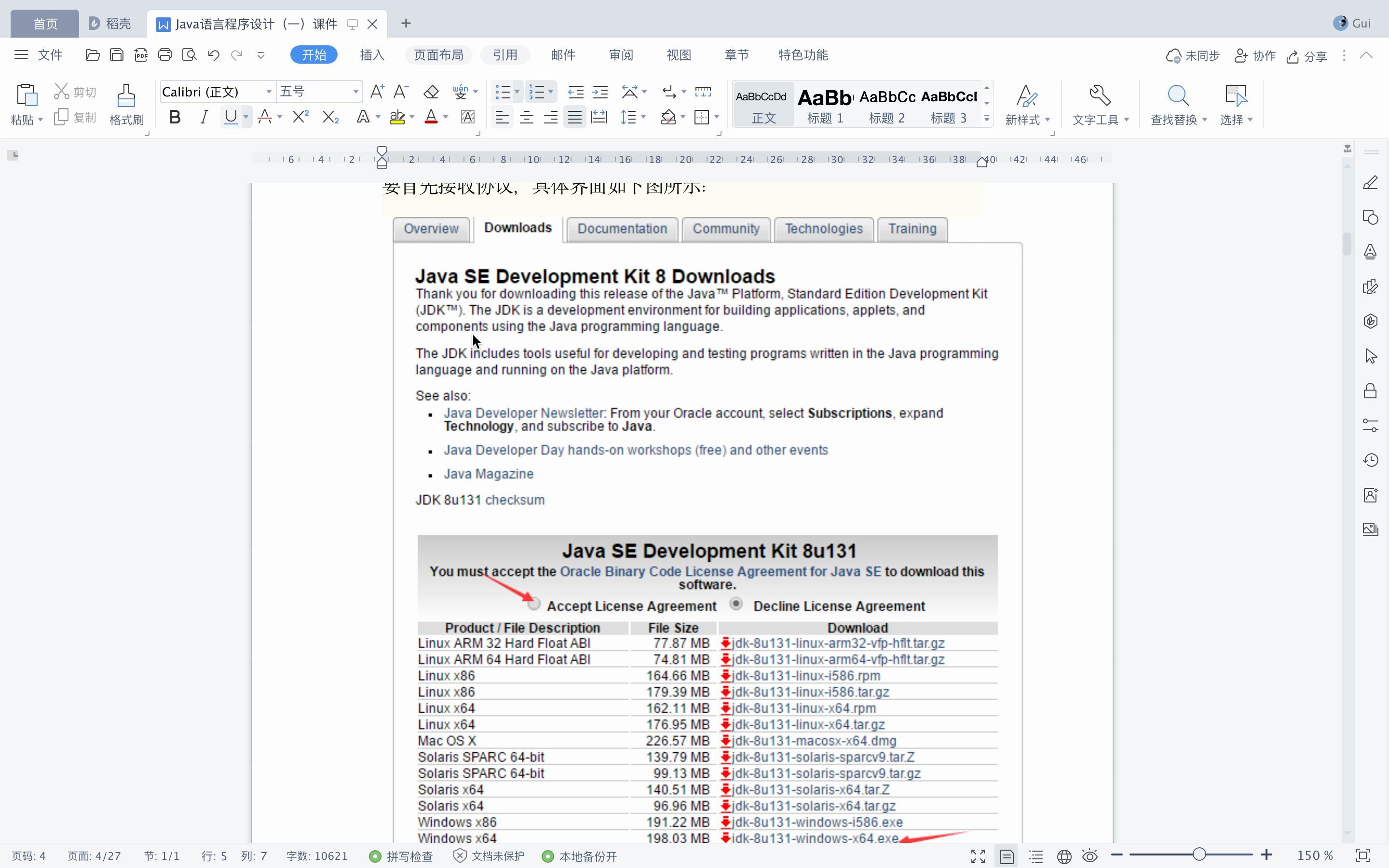Image resolution: width=1389 pixels, height=868 pixels.
Task: Apply superscript formatting
Action: coord(300,118)
